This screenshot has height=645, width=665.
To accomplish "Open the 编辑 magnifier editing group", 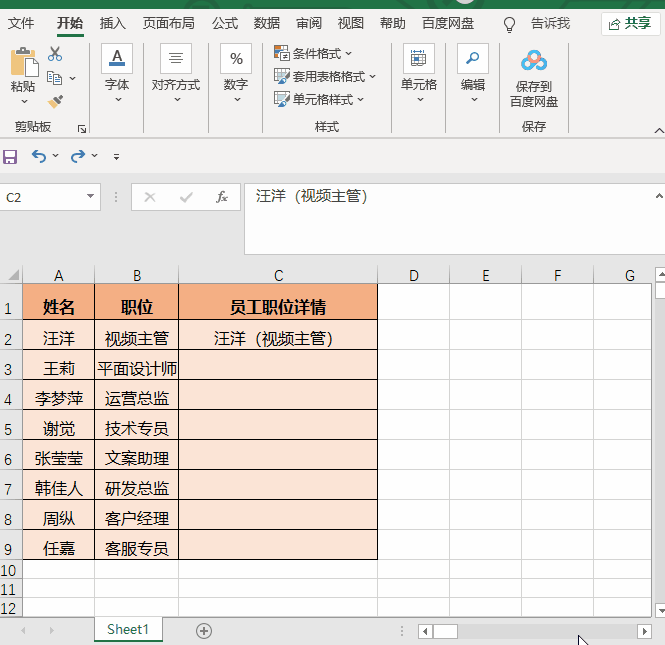I will tap(472, 59).
